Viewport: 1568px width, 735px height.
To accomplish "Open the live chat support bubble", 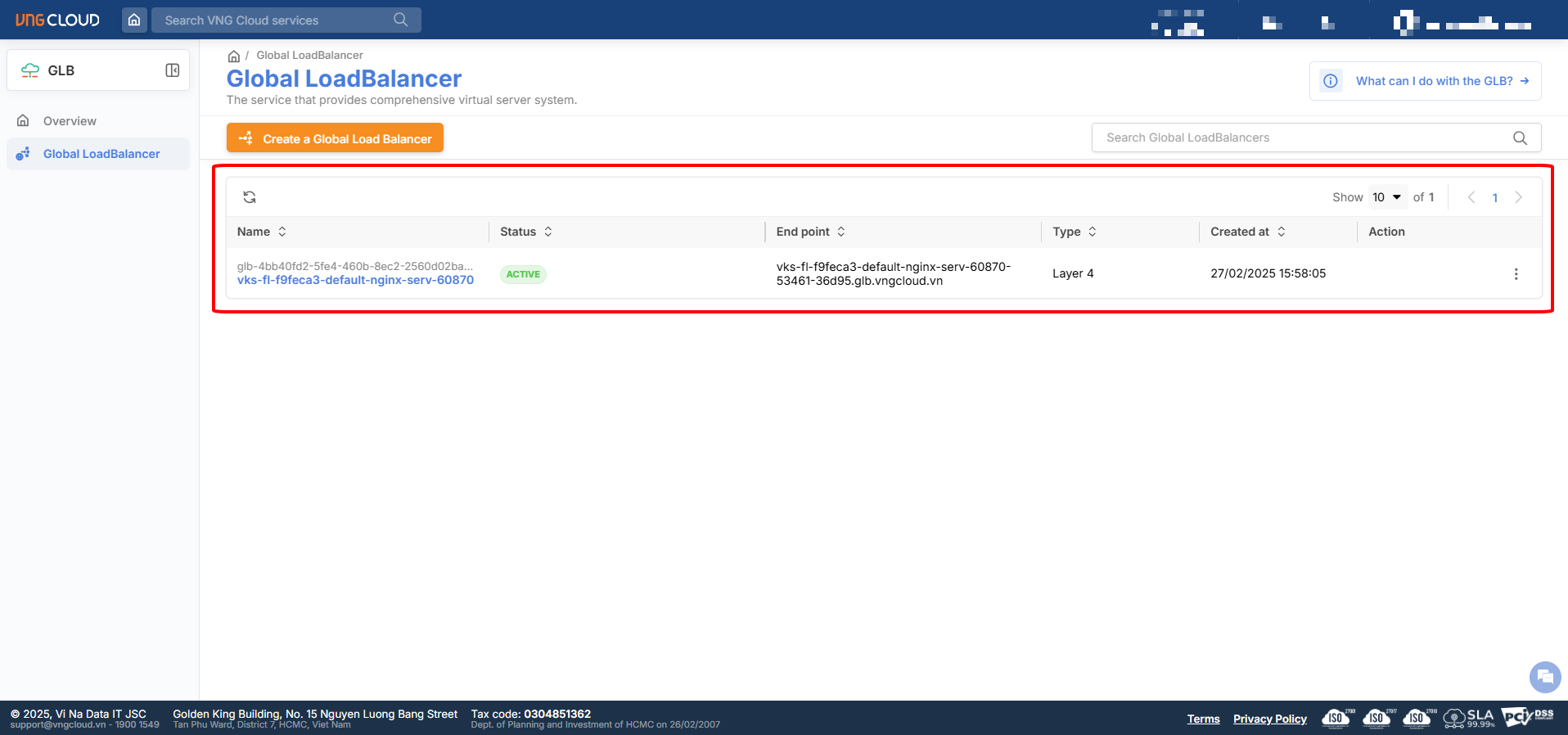I will [x=1544, y=677].
